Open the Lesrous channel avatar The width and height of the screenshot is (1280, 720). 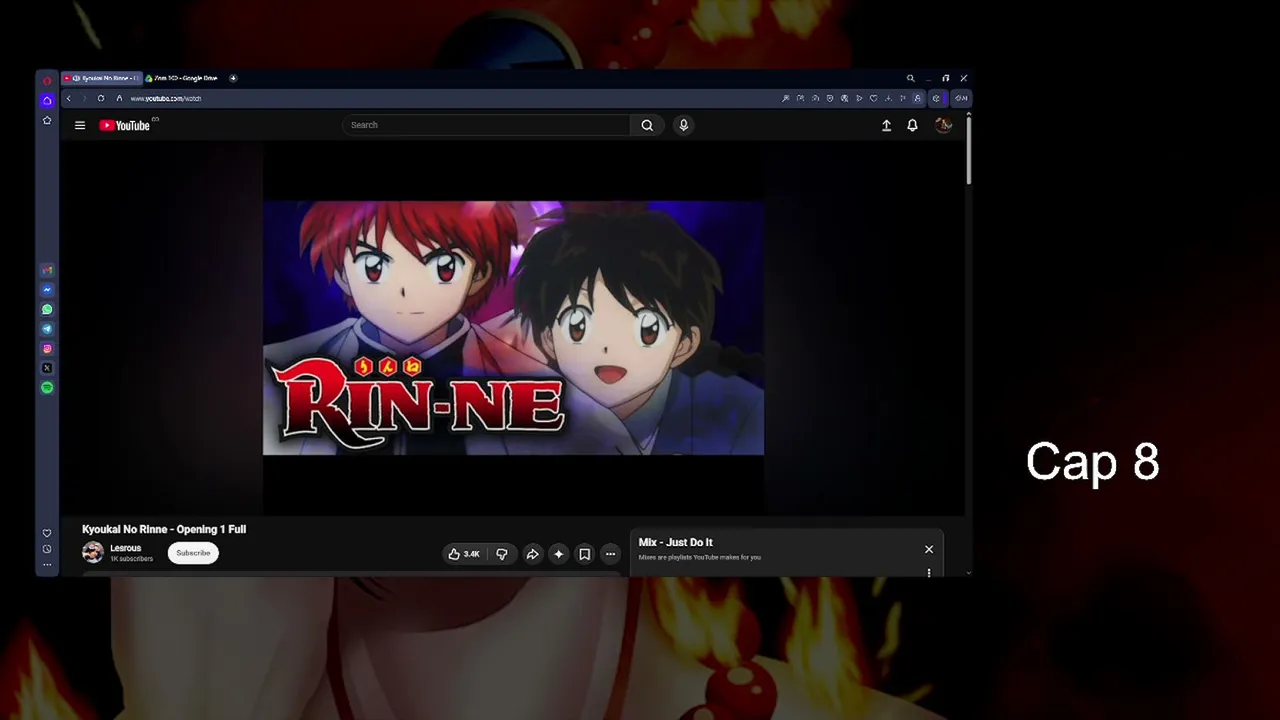[93, 552]
